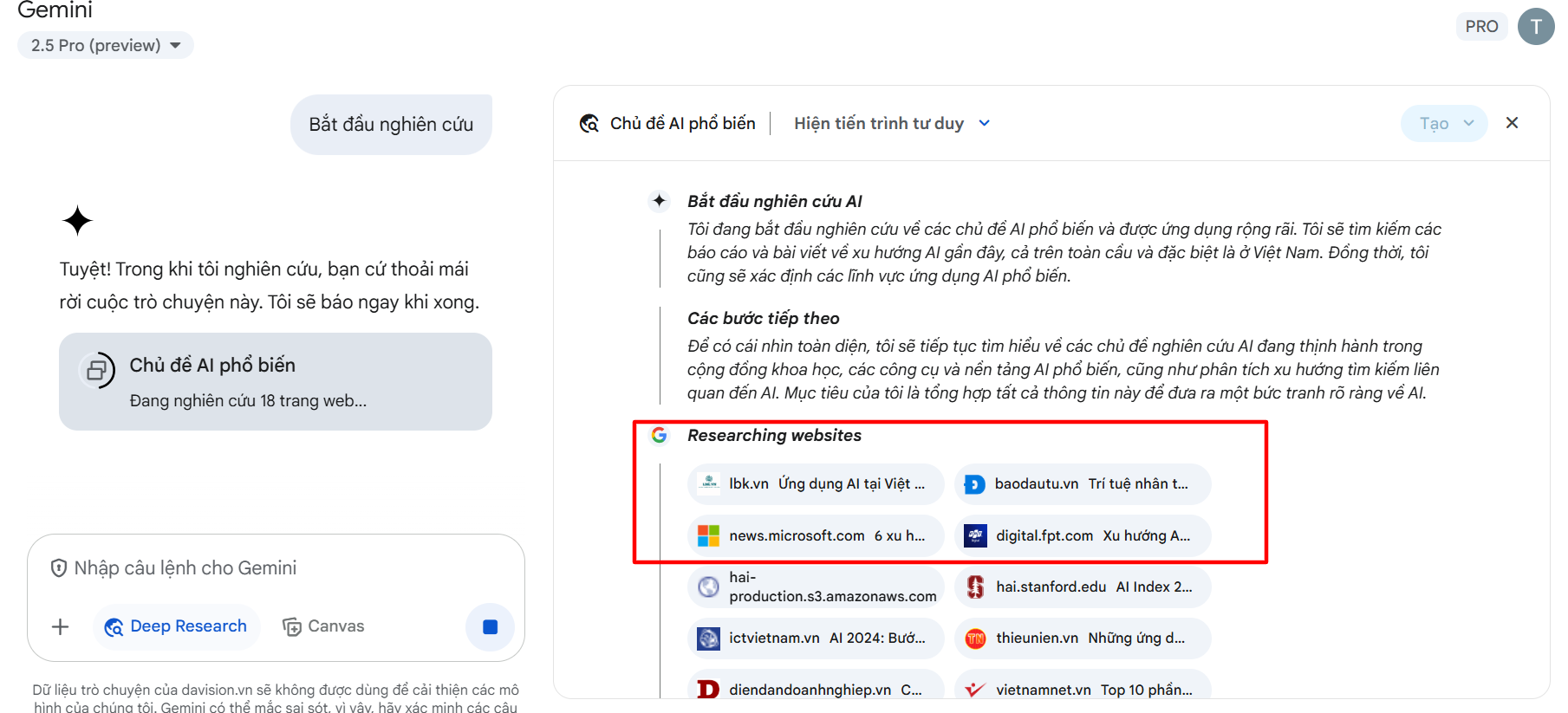Open the 2.5 Pro (preview) model dropdown

tap(105, 45)
